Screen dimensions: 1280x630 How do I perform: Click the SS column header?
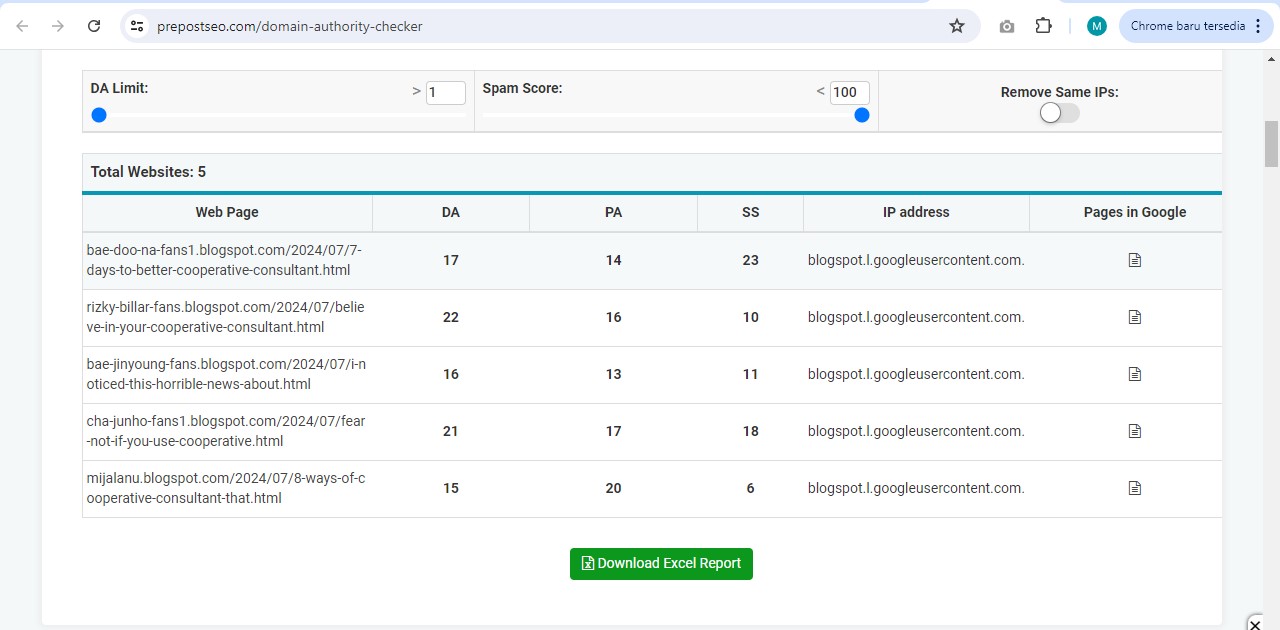click(750, 212)
